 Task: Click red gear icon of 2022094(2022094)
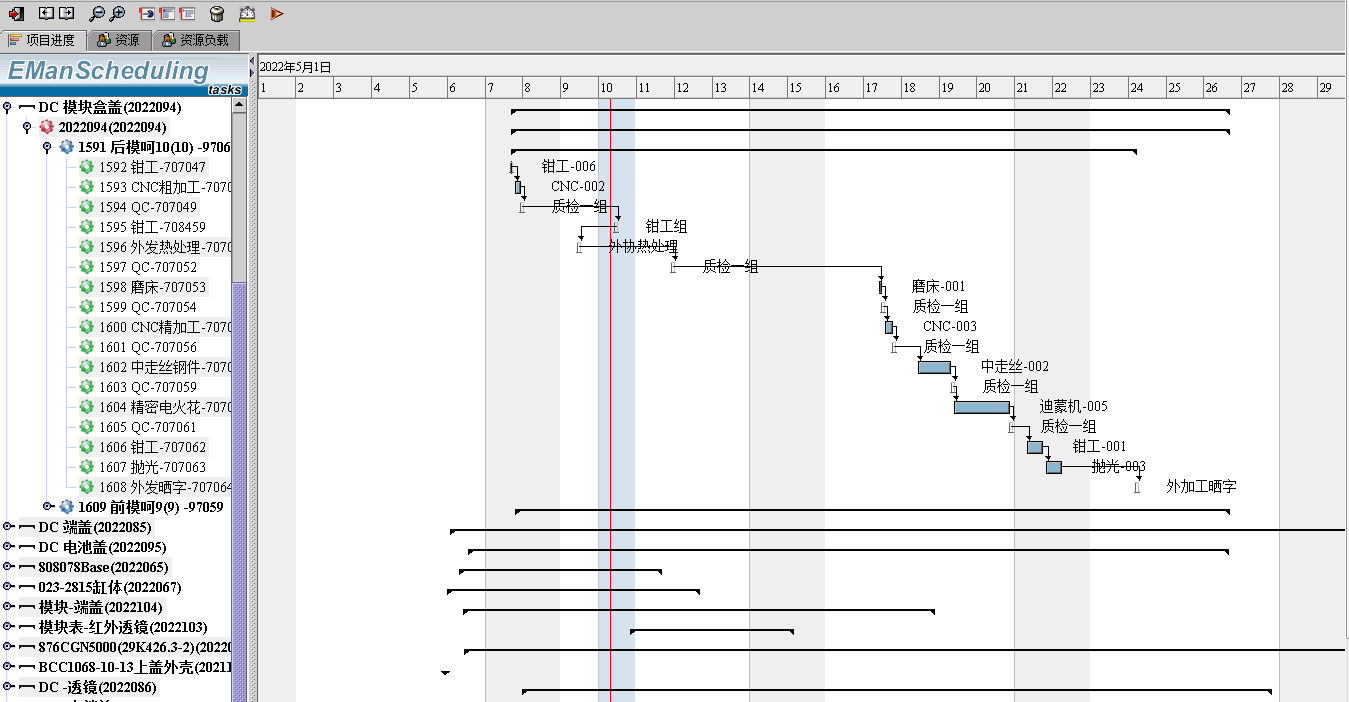(46, 127)
